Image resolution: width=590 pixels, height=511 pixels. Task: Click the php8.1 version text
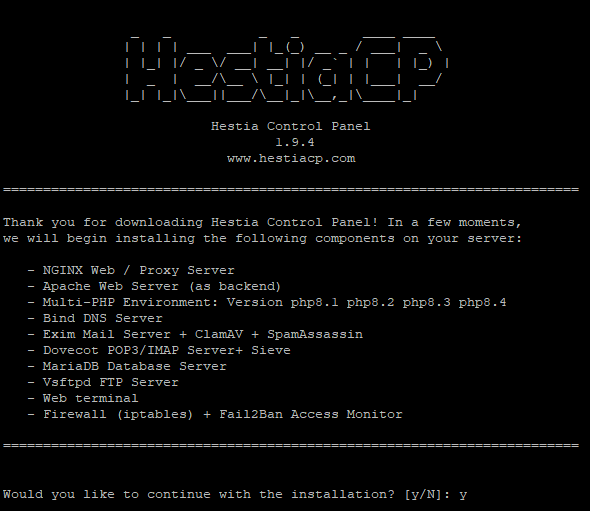coord(314,303)
